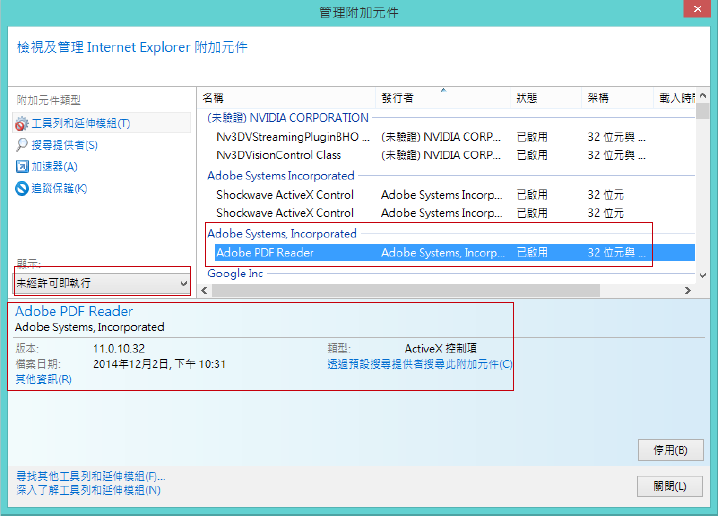Click the 載入時間 column header
This screenshot has width=719, height=518.
click(x=677, y=98)
